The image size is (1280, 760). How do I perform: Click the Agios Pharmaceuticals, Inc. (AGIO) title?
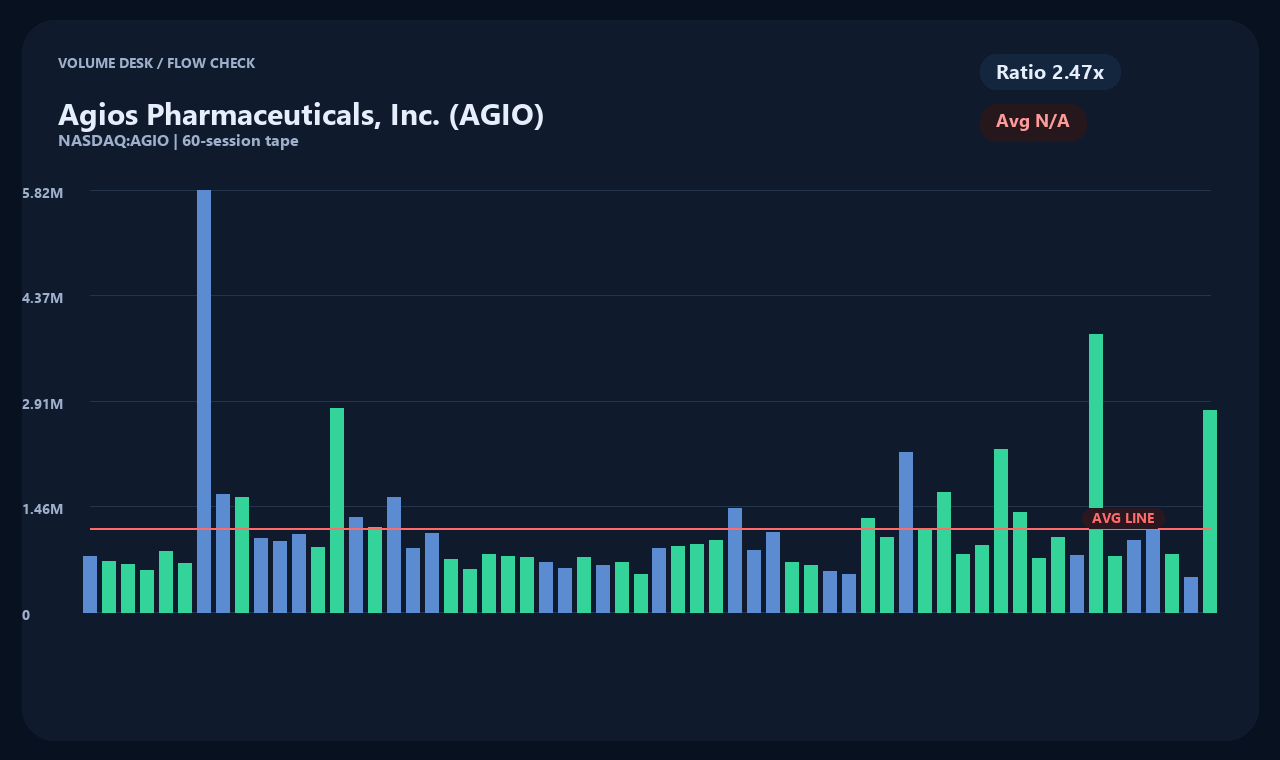pos(301,115)
